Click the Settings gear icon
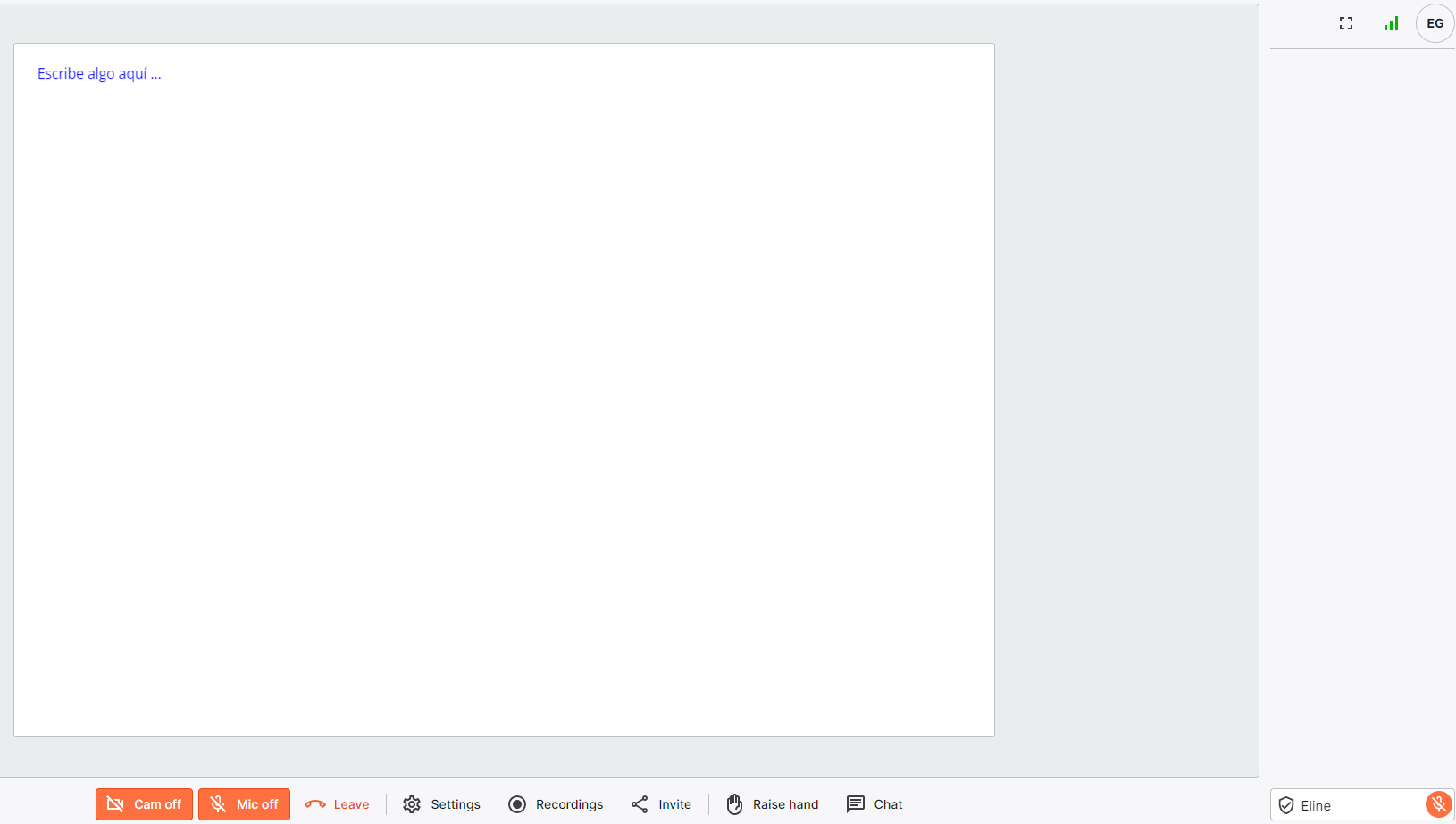 [x=412, y=804]
